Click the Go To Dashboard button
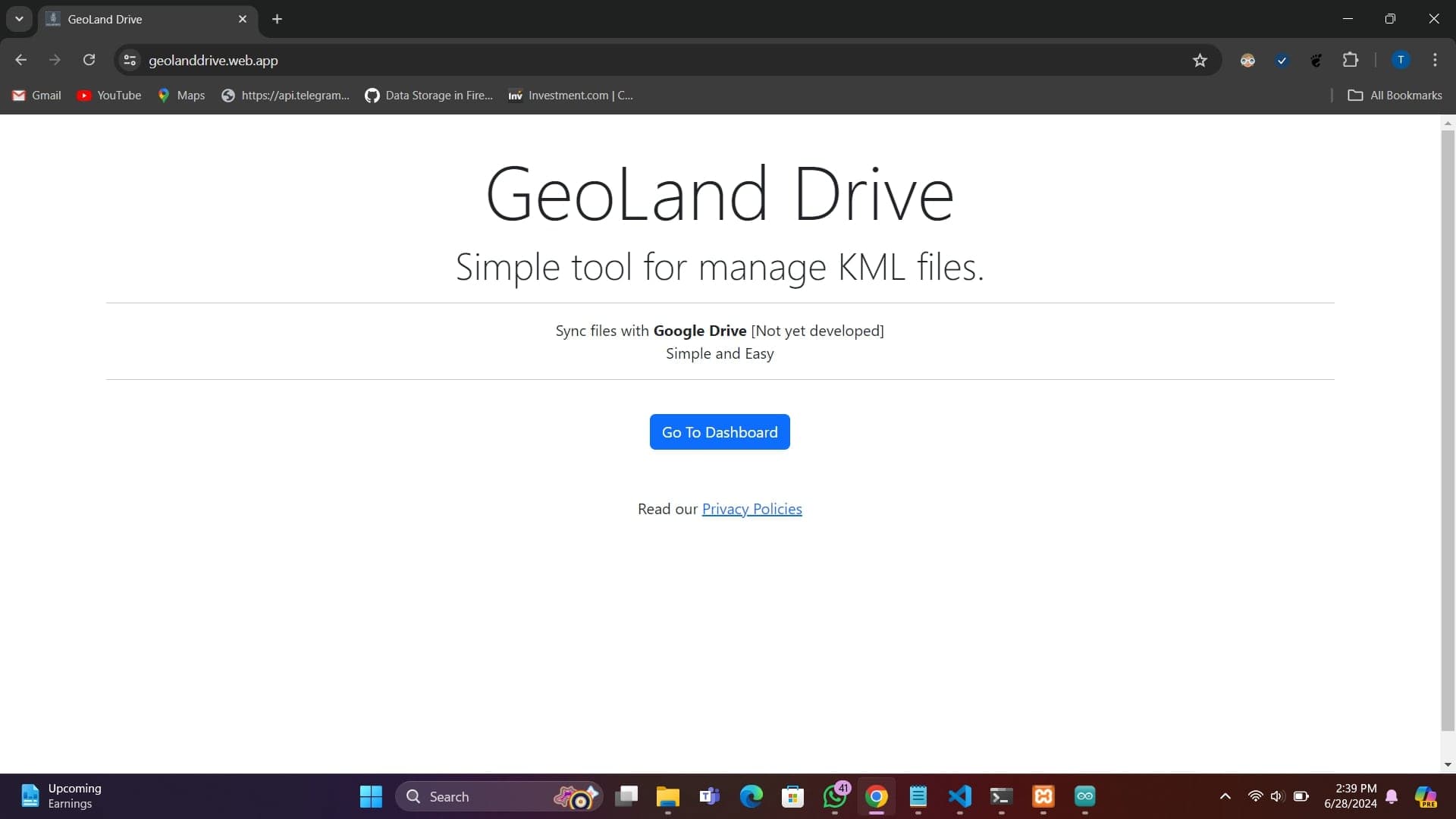Screen dimensions: 1456x819 coord(719,431)
